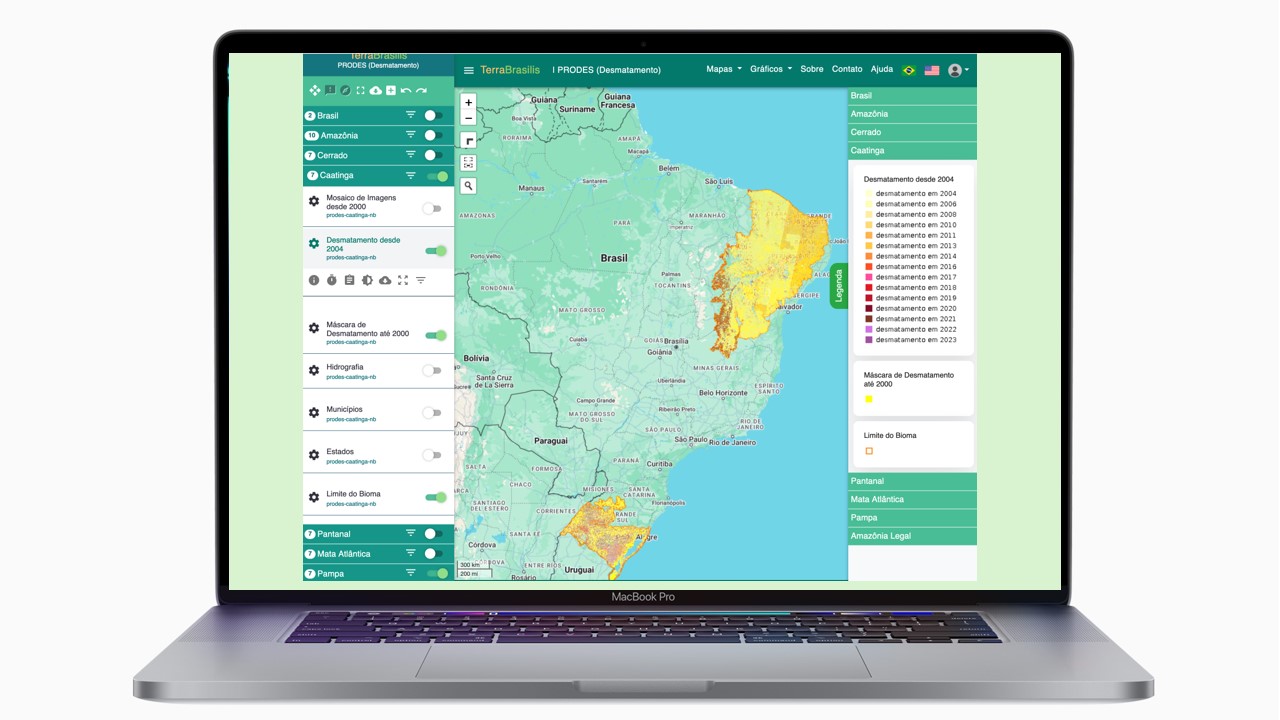Open filter options for Mata Atlântica group
The height and width of the screenshot is (720, 1280).
tap(410, 554)
